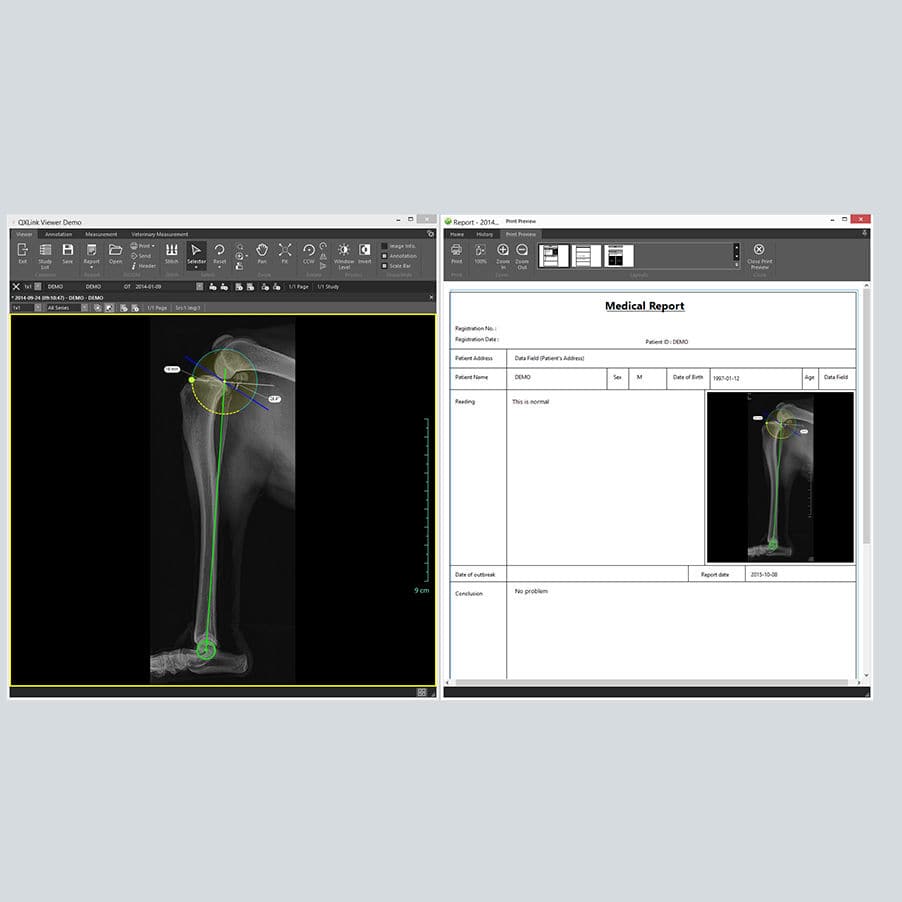Toggle the Scale Bar checkbox
902x902 pixels.
[x=386, y=266]
